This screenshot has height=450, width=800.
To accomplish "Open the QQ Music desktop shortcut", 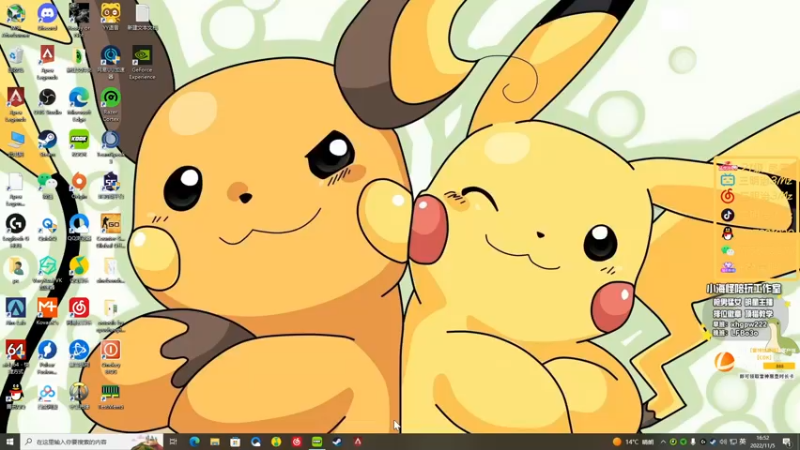I will [x=79, y=270].
